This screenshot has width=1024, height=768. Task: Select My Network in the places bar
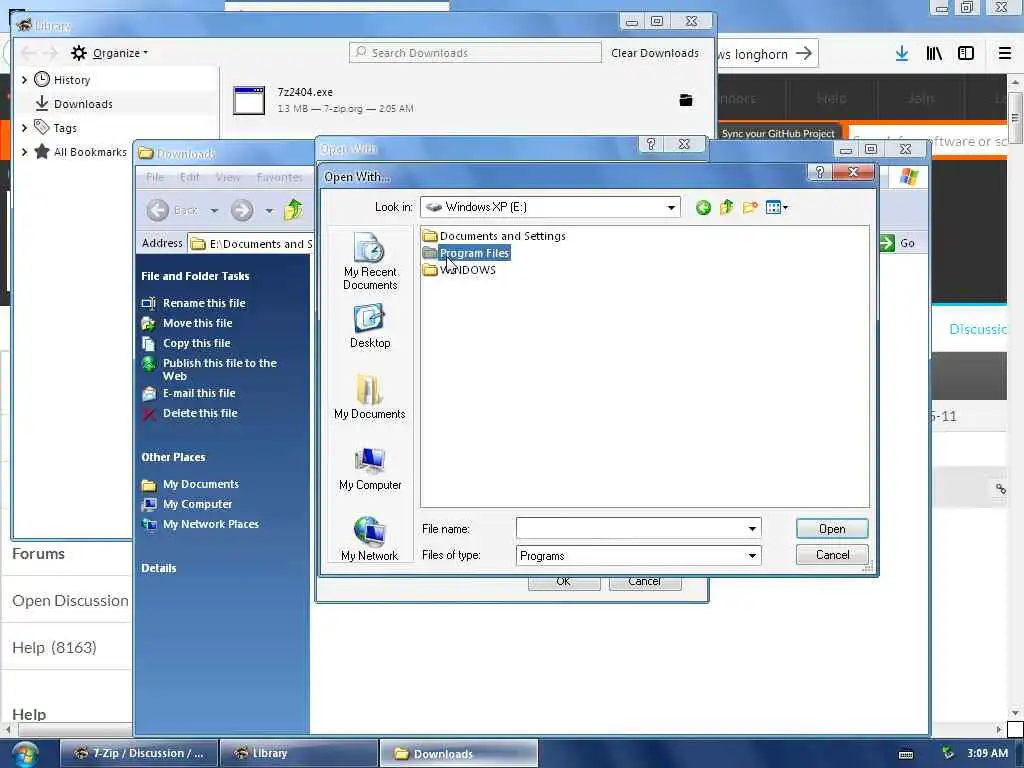pyautogui.click(x=370, y=539)
